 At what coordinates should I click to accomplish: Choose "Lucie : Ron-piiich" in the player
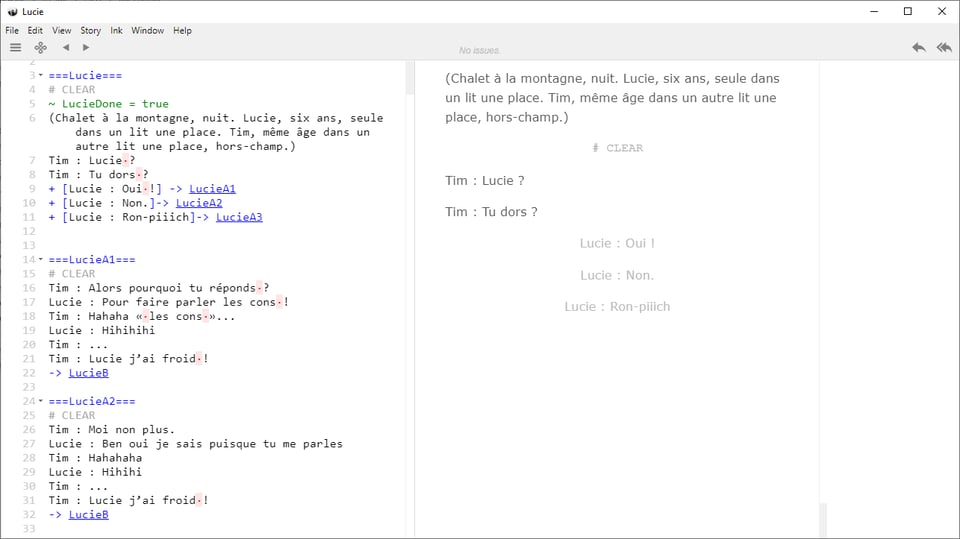(x=617, y=306)
